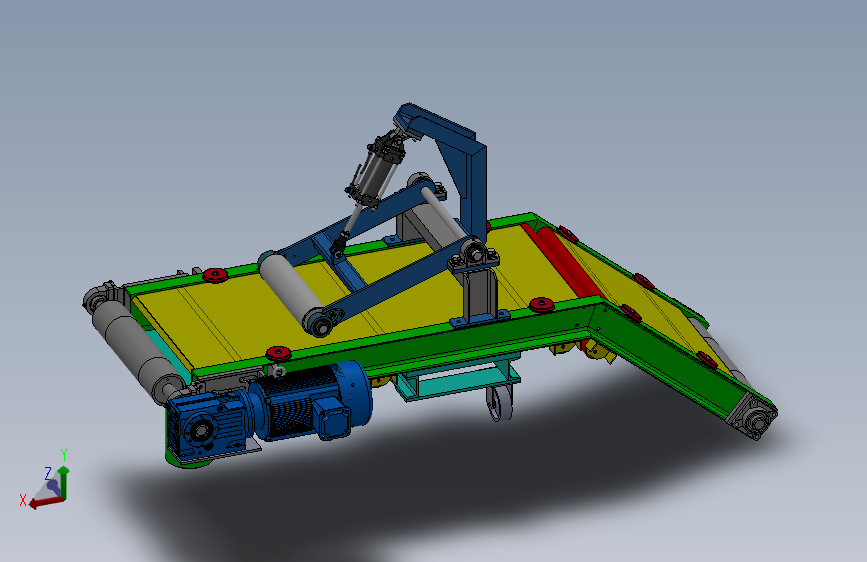
Task: Click the red X axis arrow of triad
Action: tap(44, 502)
